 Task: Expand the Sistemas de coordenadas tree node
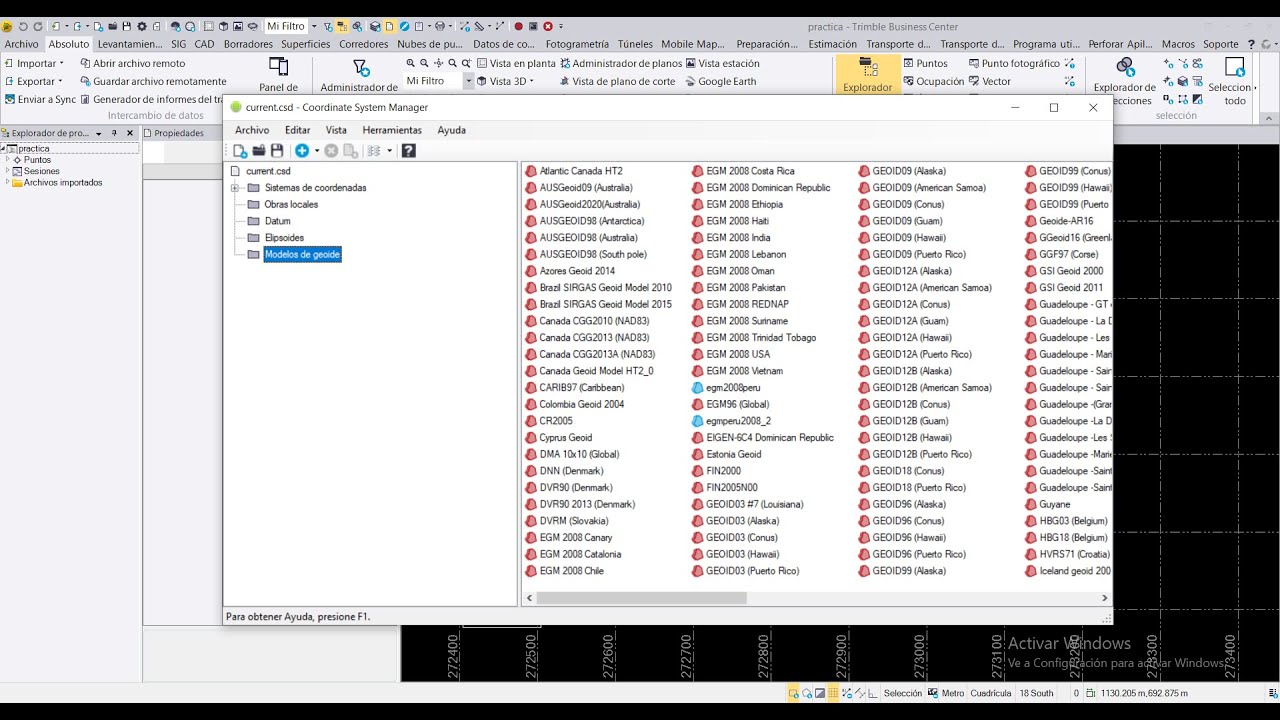234,188
